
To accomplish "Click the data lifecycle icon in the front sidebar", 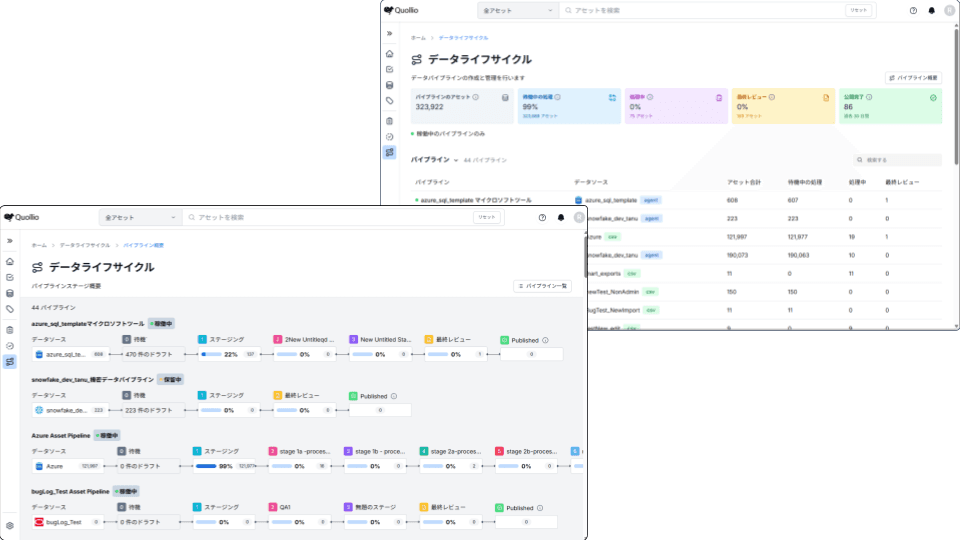I will (x=10, y=361).
